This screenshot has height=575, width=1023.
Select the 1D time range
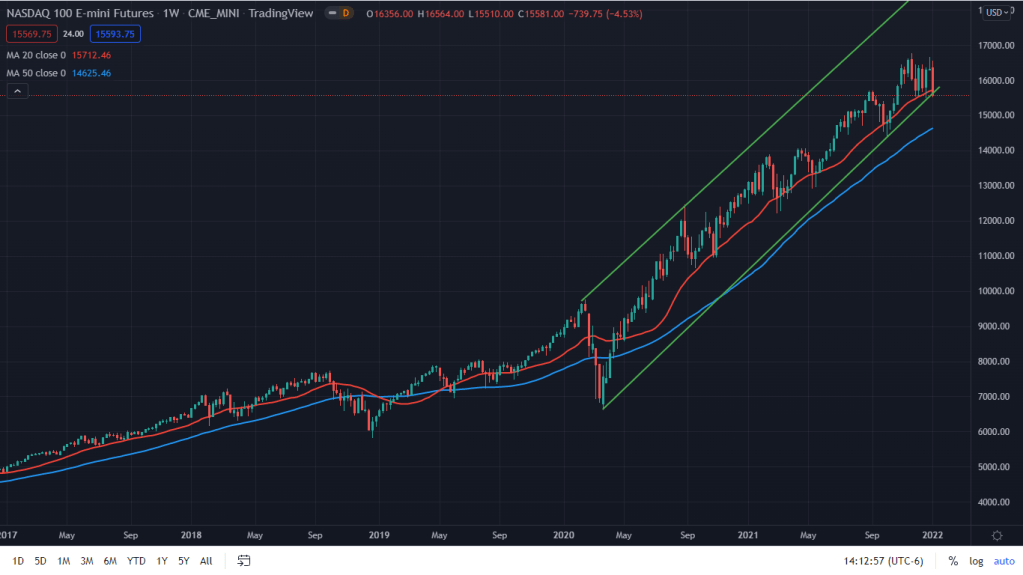point(17,561)
